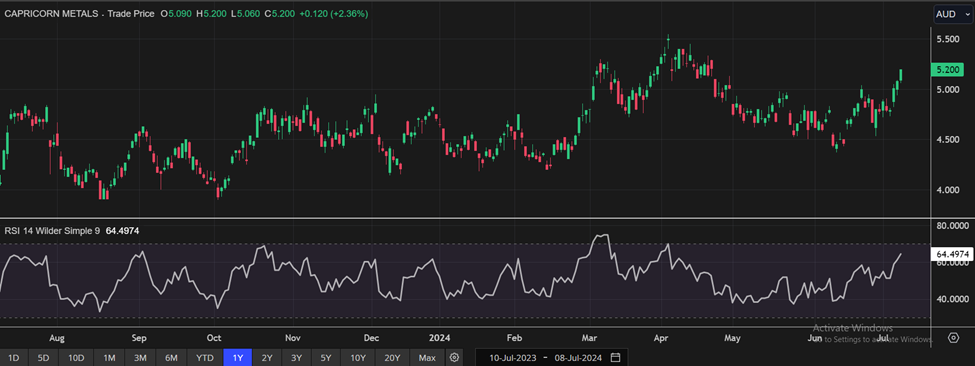Select the 3Y time range
Screen dimensions: 975x366
[297, 358]
